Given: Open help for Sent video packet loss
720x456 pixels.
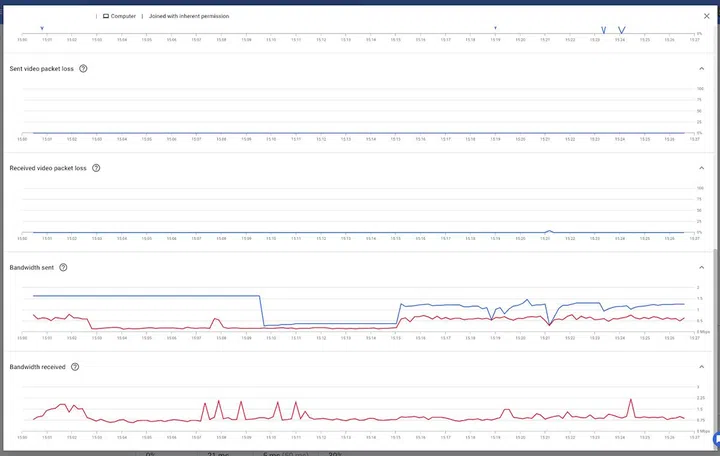Looking at the screenshot, I should click(83, 69).
